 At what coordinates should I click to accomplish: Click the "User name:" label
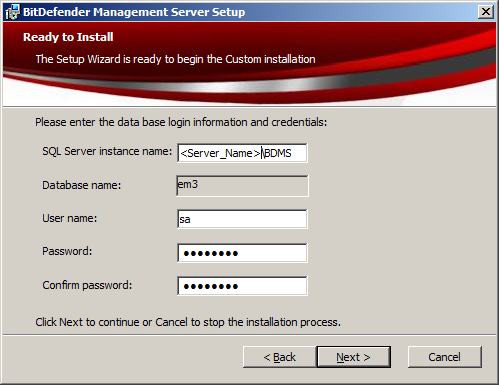[x=69, y=218]
